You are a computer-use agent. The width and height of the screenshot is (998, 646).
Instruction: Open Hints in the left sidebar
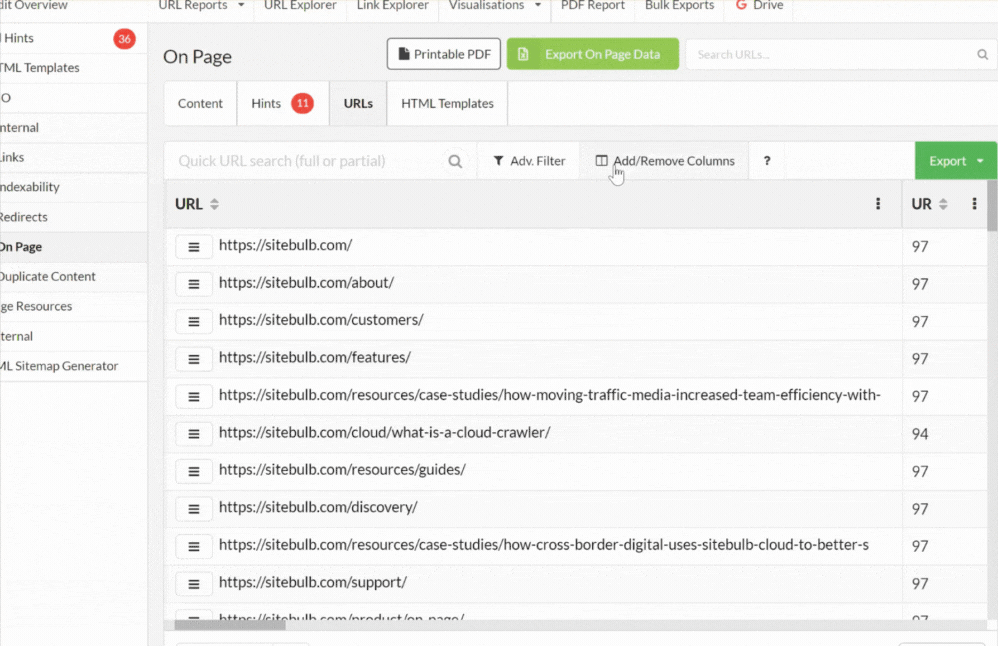point(73,38)
